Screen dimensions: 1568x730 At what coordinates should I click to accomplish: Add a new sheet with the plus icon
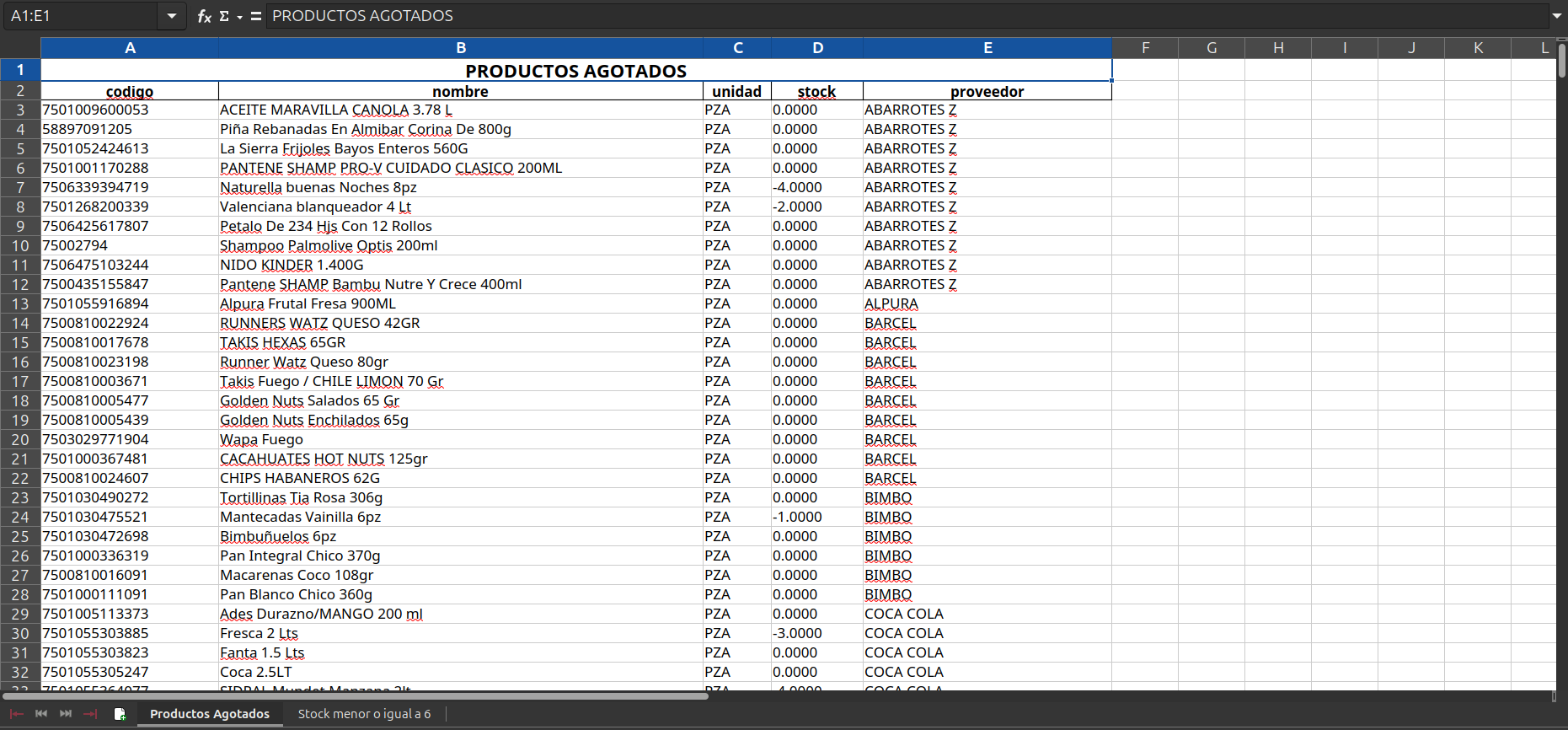point(120,714)
